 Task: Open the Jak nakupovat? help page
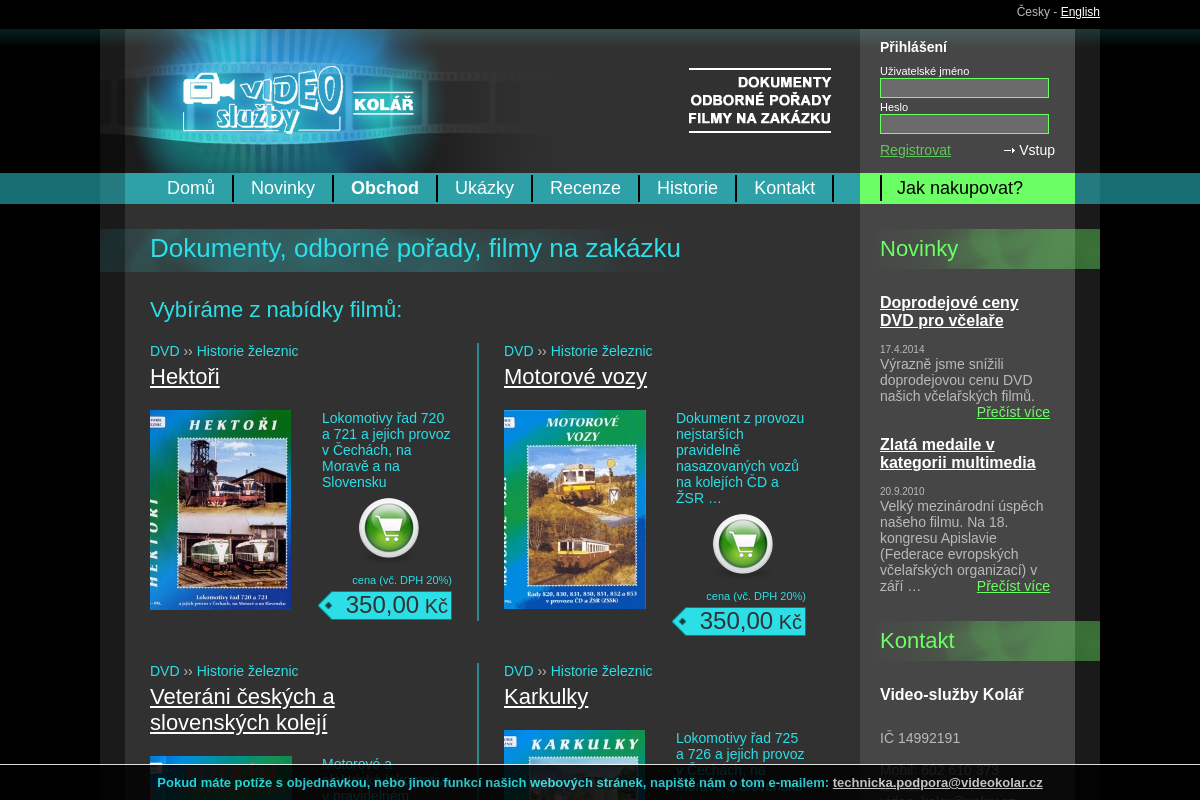pyautogui.click(x=960, y=188)
